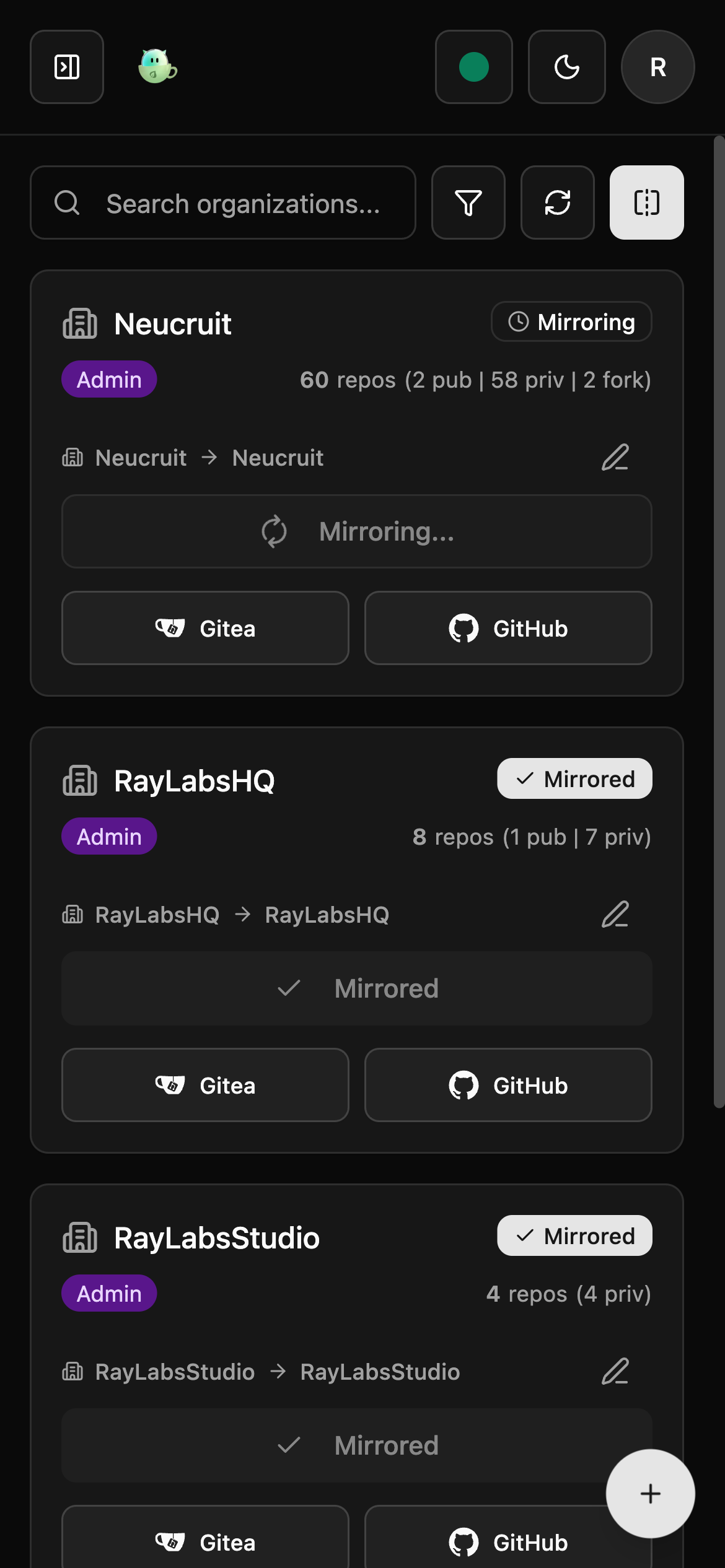Edit RayLabsHQ destination with pencil icon

click(615, 915)
